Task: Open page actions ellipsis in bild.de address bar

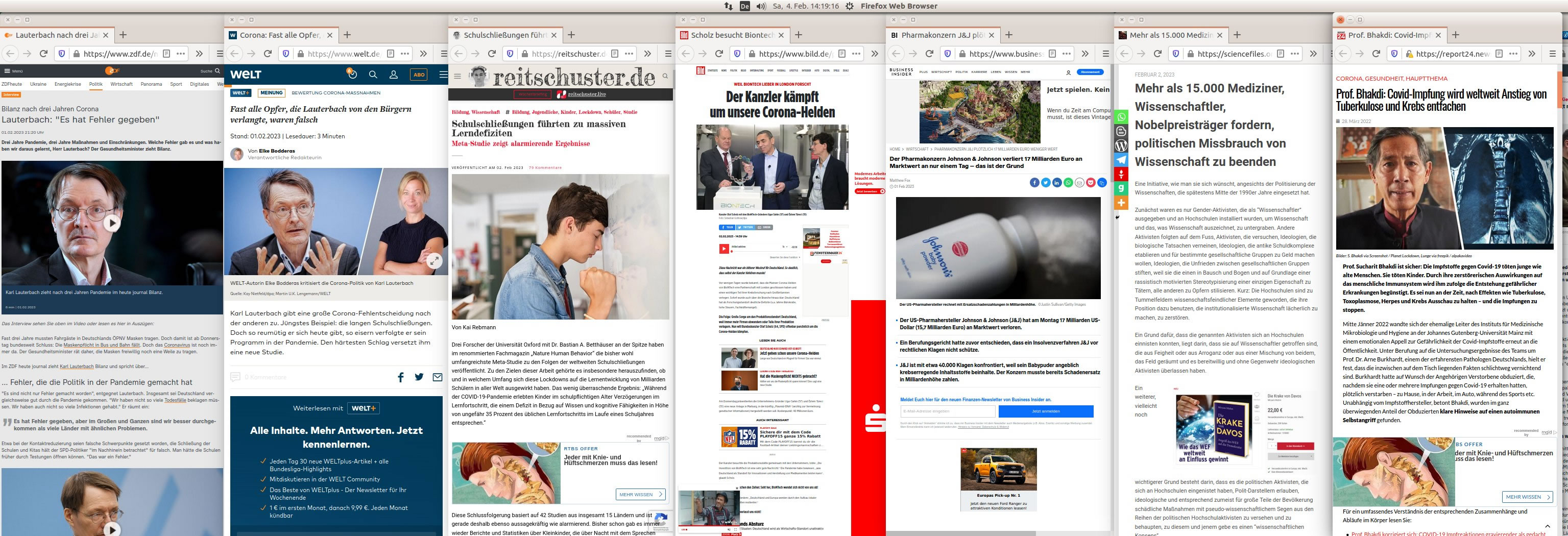Action: tap(856, 54)
